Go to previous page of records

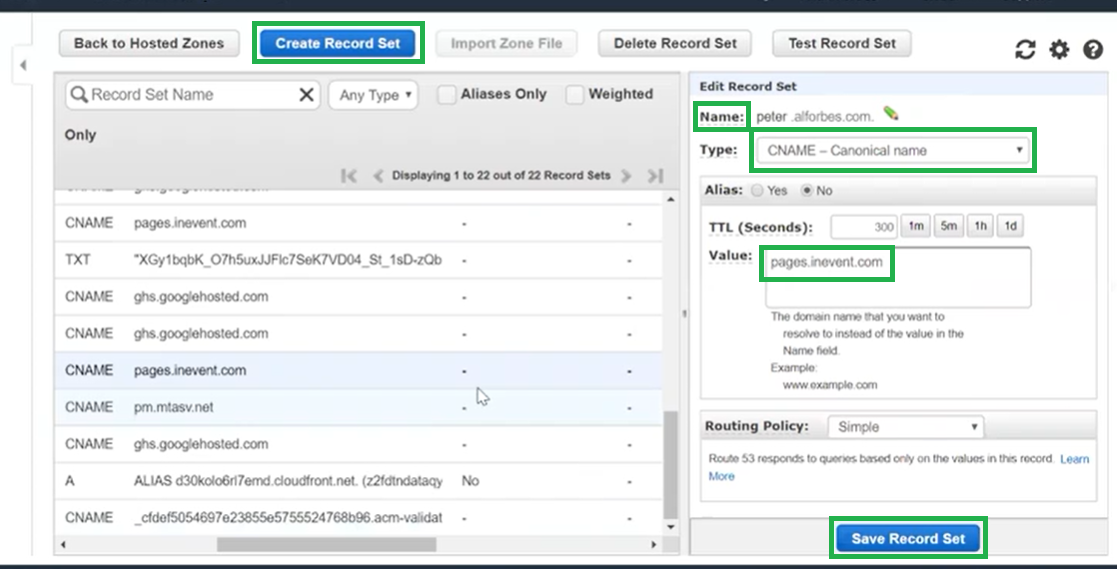click(x=378, y=176)
